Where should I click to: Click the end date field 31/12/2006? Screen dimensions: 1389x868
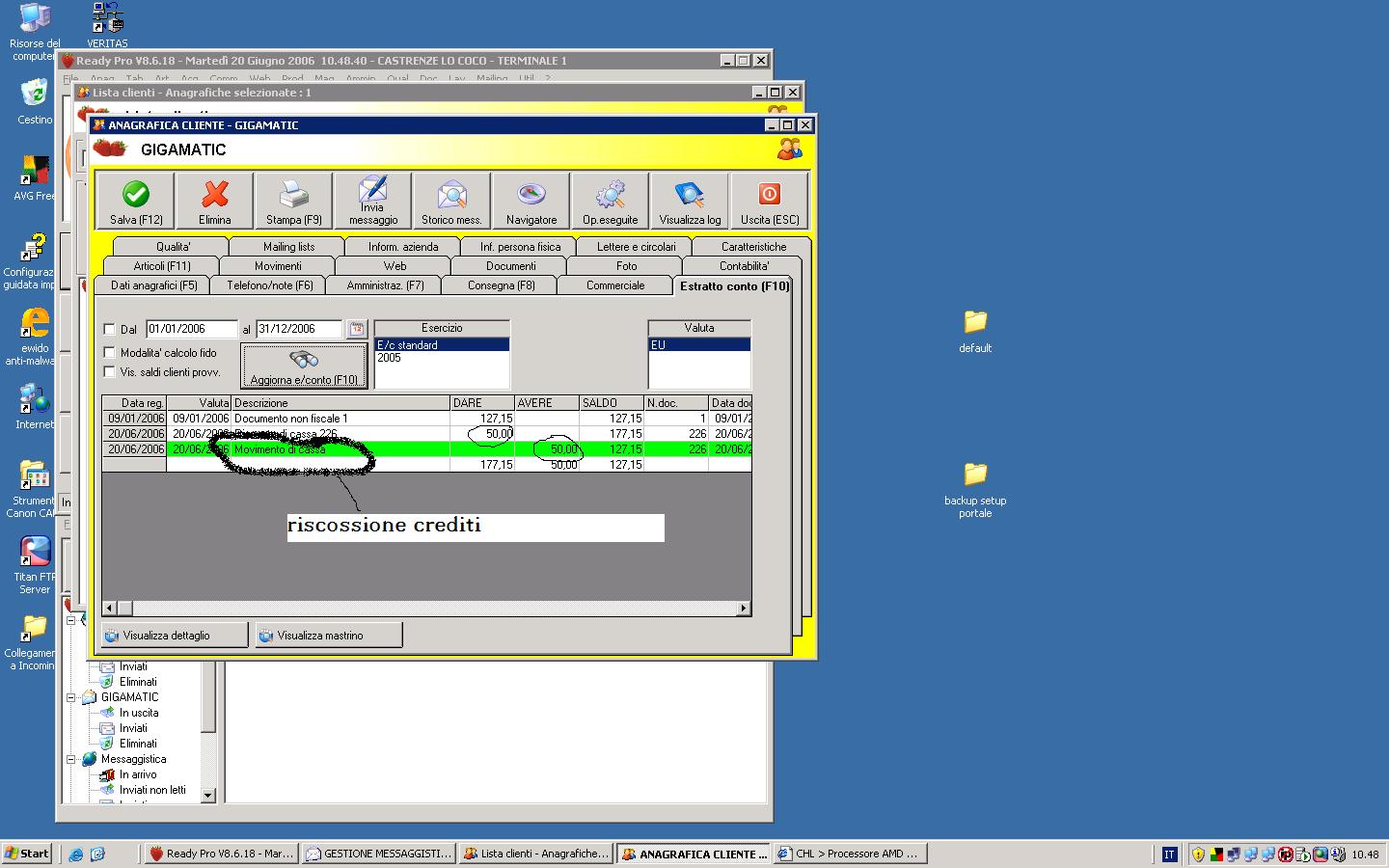299,329
